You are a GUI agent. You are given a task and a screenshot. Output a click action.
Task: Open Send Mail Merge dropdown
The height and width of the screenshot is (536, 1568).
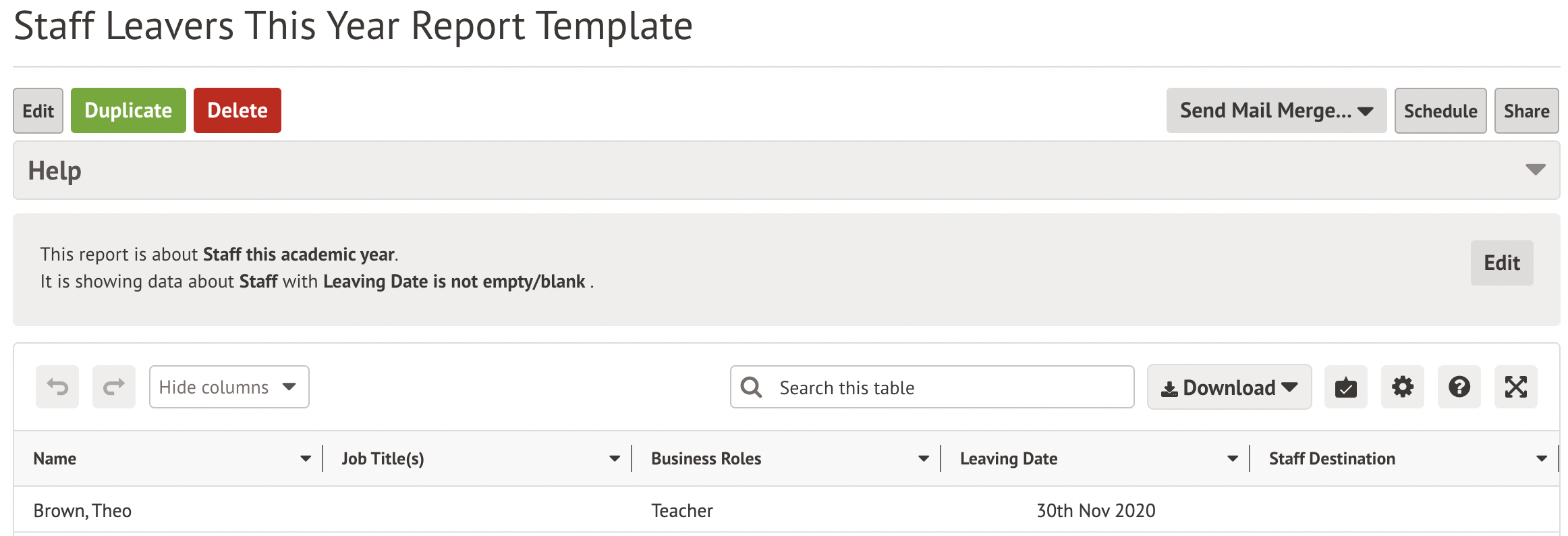[x=1276, y=111]
